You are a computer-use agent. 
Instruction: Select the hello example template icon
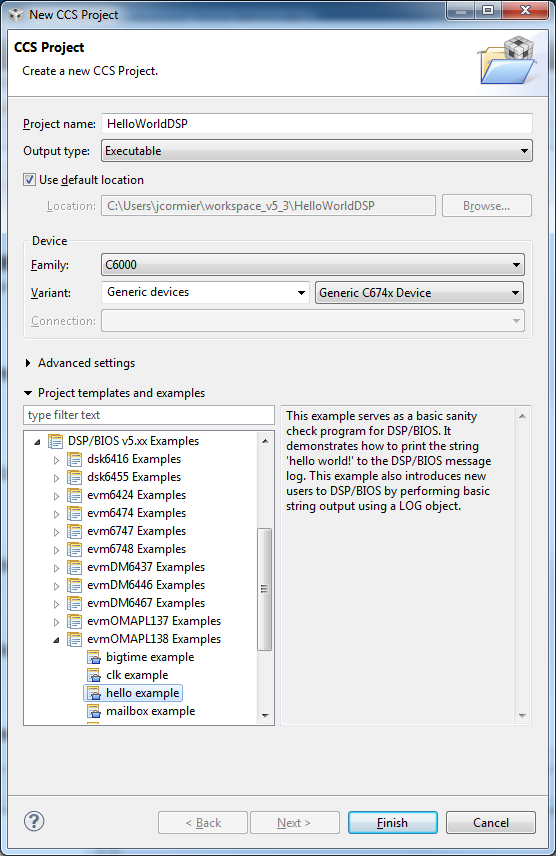point(94,693)
